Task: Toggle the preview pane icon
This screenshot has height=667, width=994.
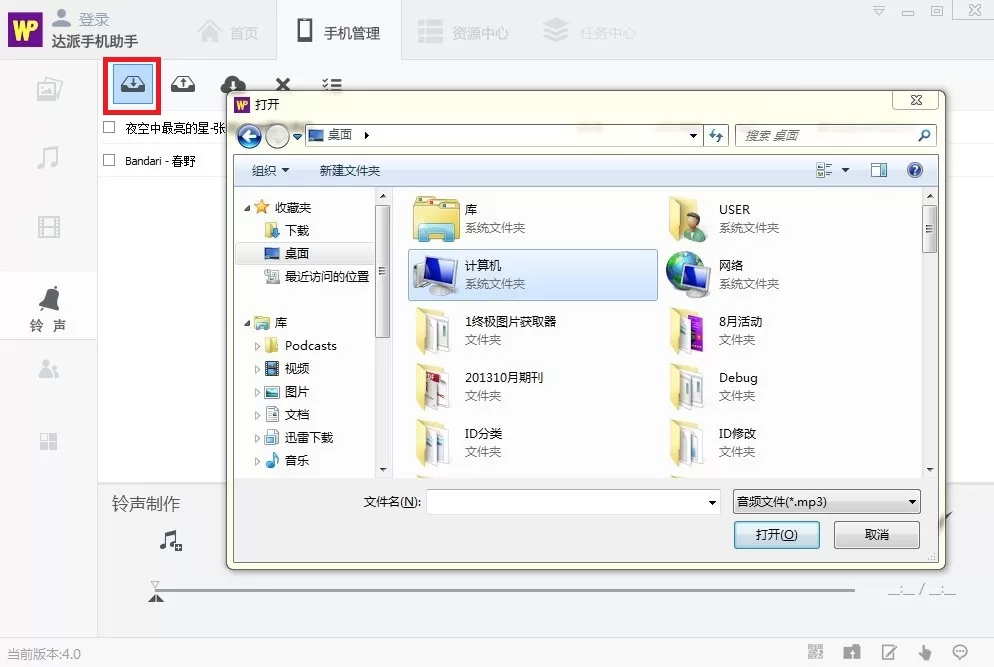Action: click(x=879, y=170)
